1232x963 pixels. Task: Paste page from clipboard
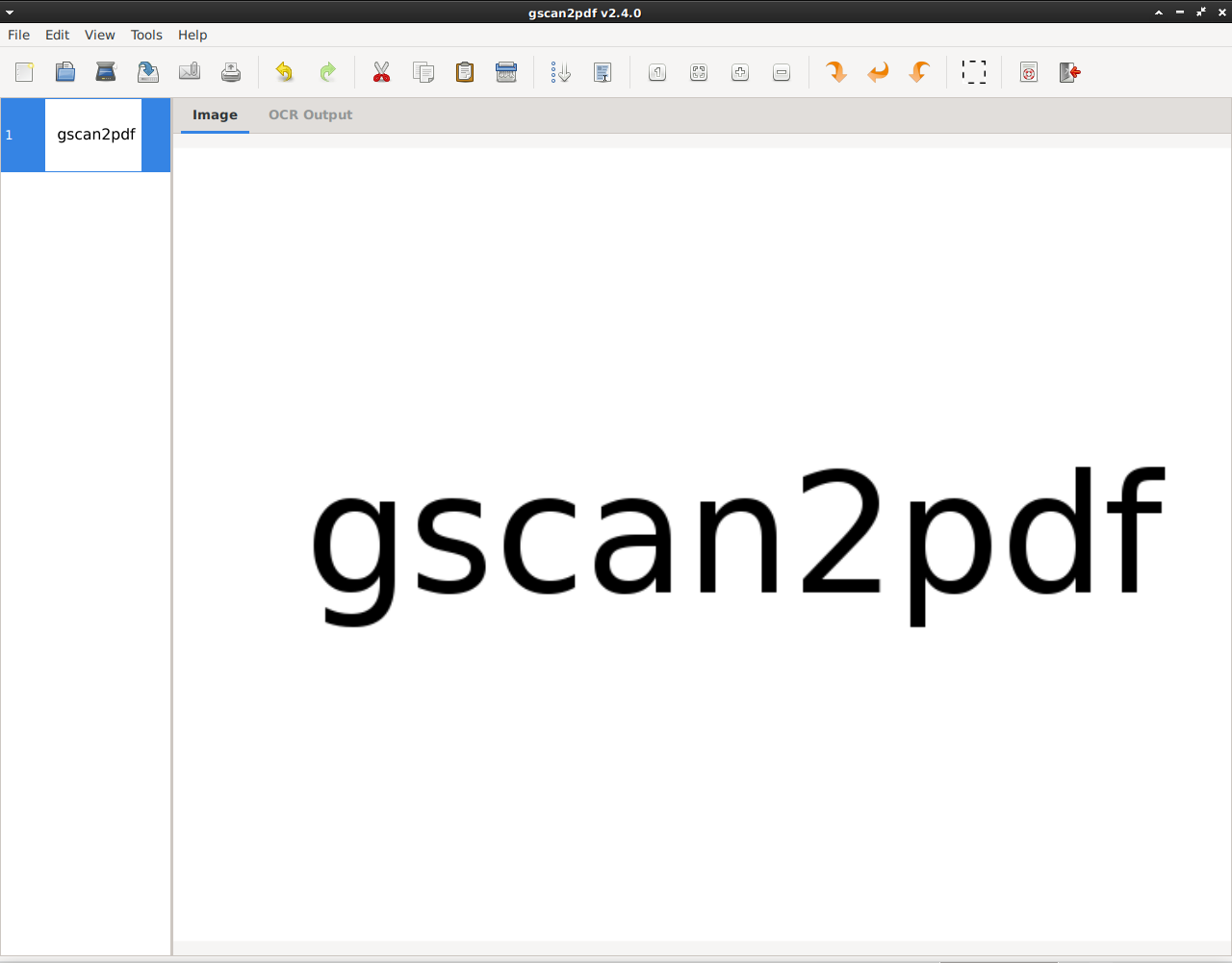[x=465, y=72]
